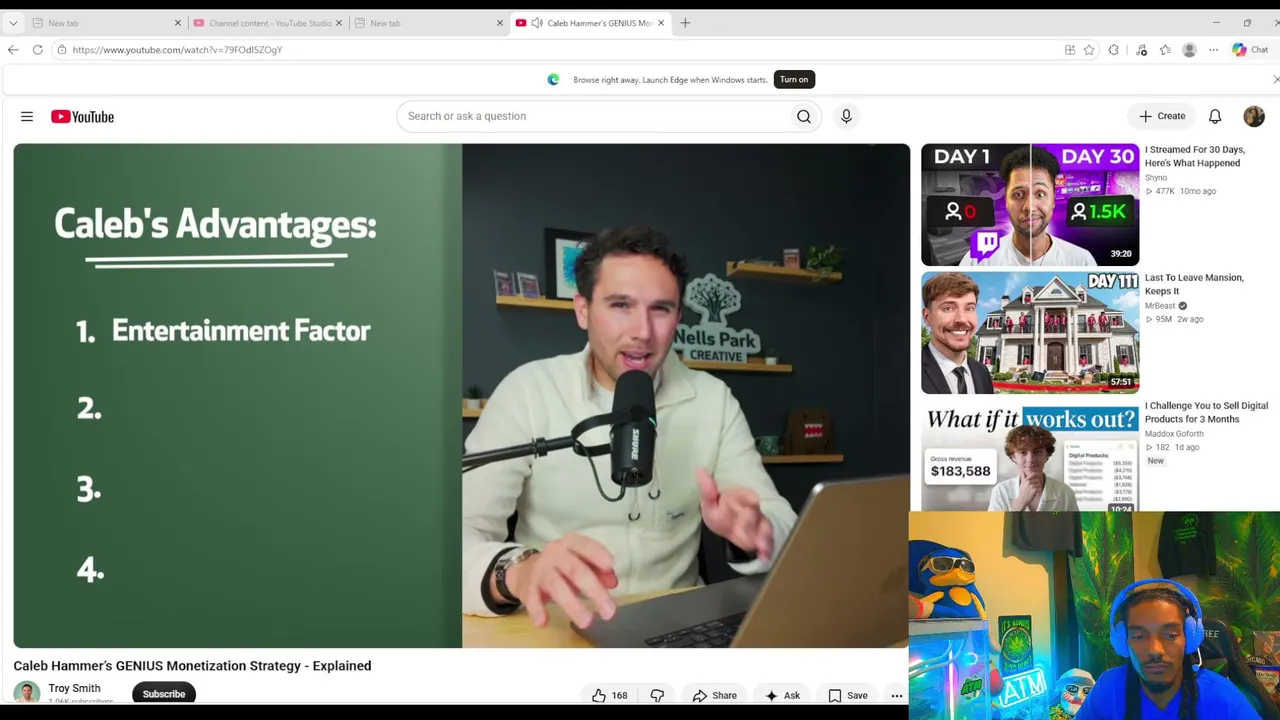Screen dimensions: 1280x720
Task: Open Troy Smith channel name link
Action: coord(74,688)
